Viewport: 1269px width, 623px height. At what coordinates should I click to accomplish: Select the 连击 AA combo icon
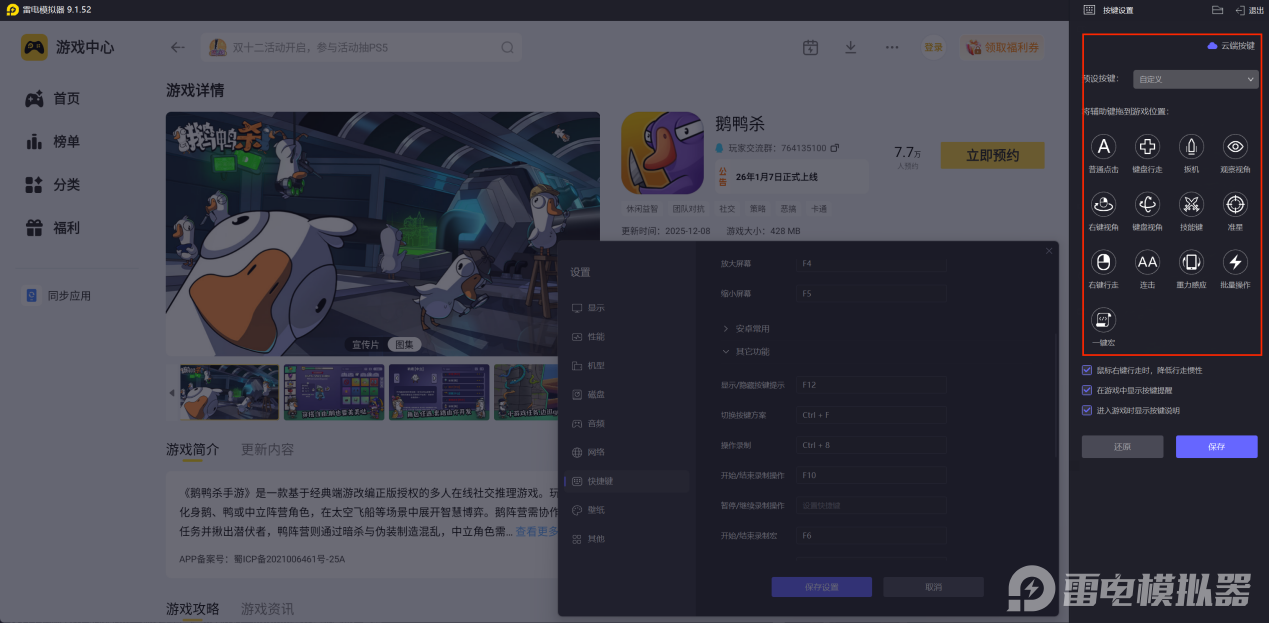1147,263
